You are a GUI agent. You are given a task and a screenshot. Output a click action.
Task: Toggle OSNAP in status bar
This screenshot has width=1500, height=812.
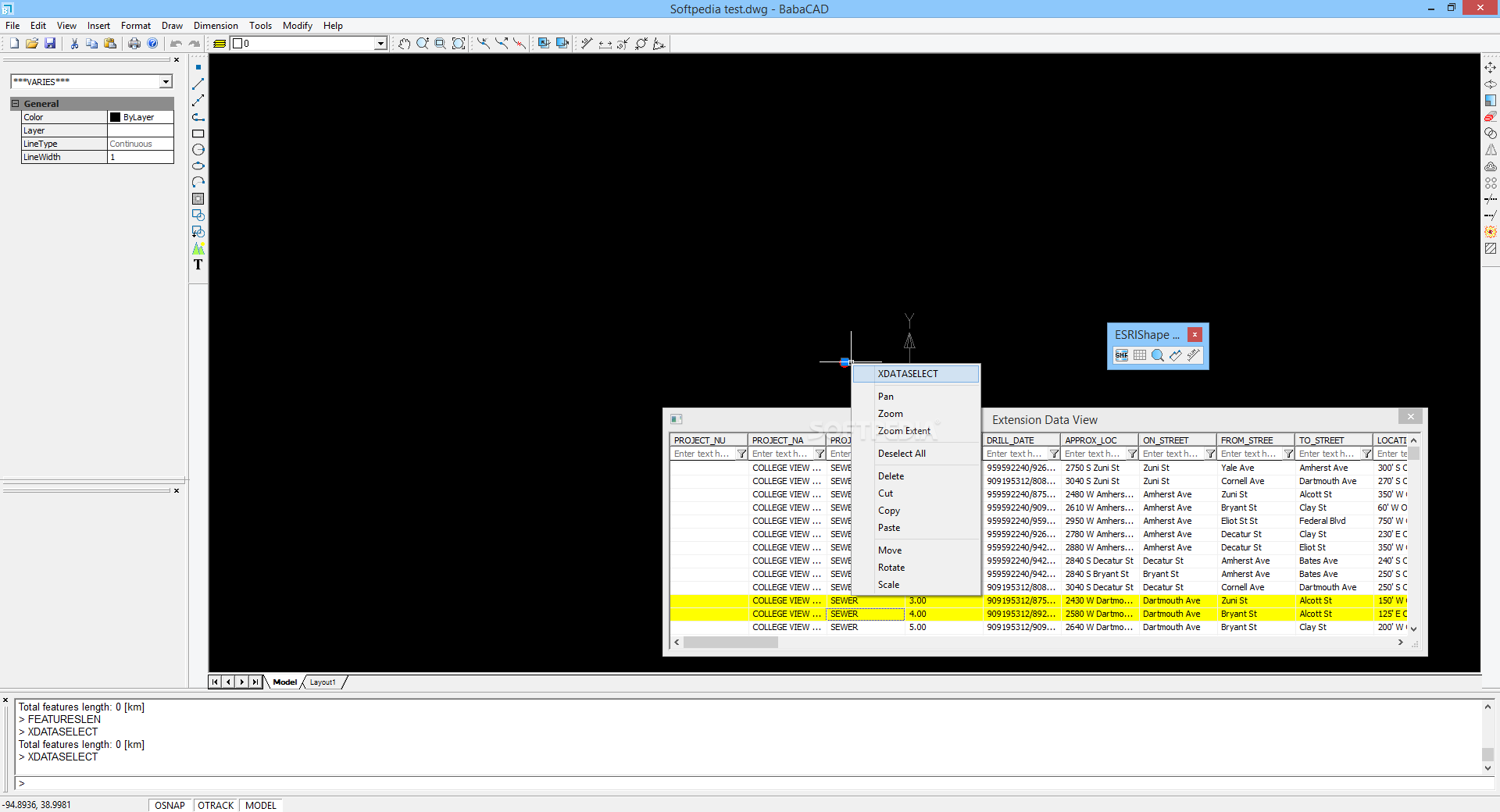(x=170, y=805)
